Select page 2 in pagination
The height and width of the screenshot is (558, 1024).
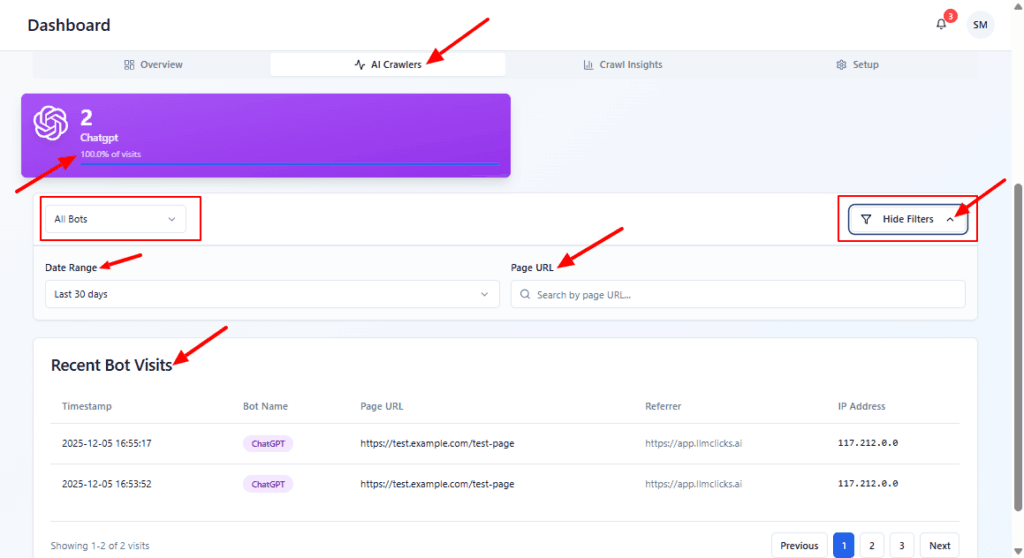(872, 546)
